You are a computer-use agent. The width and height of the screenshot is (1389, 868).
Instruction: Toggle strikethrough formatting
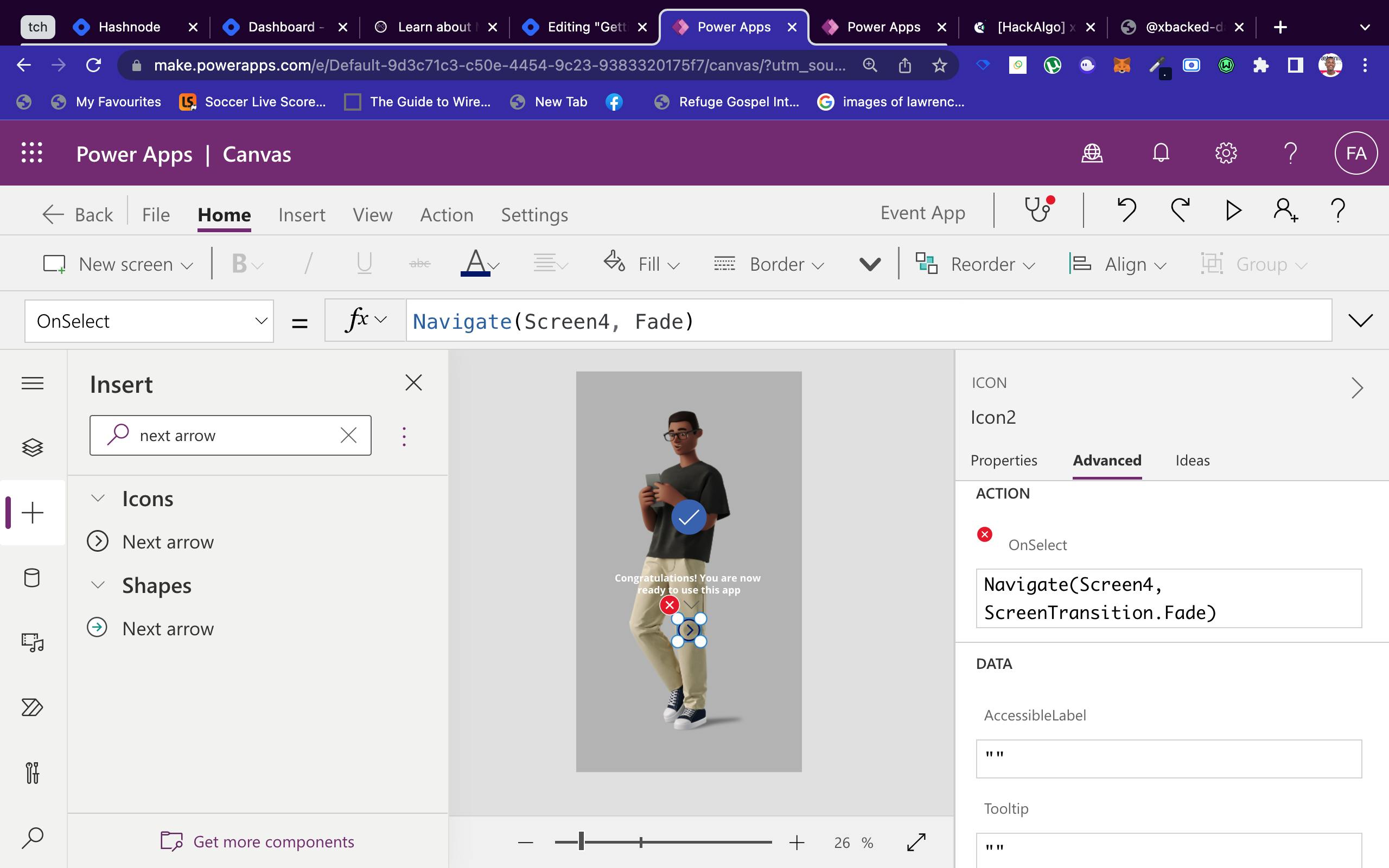[x=419, y=264]
